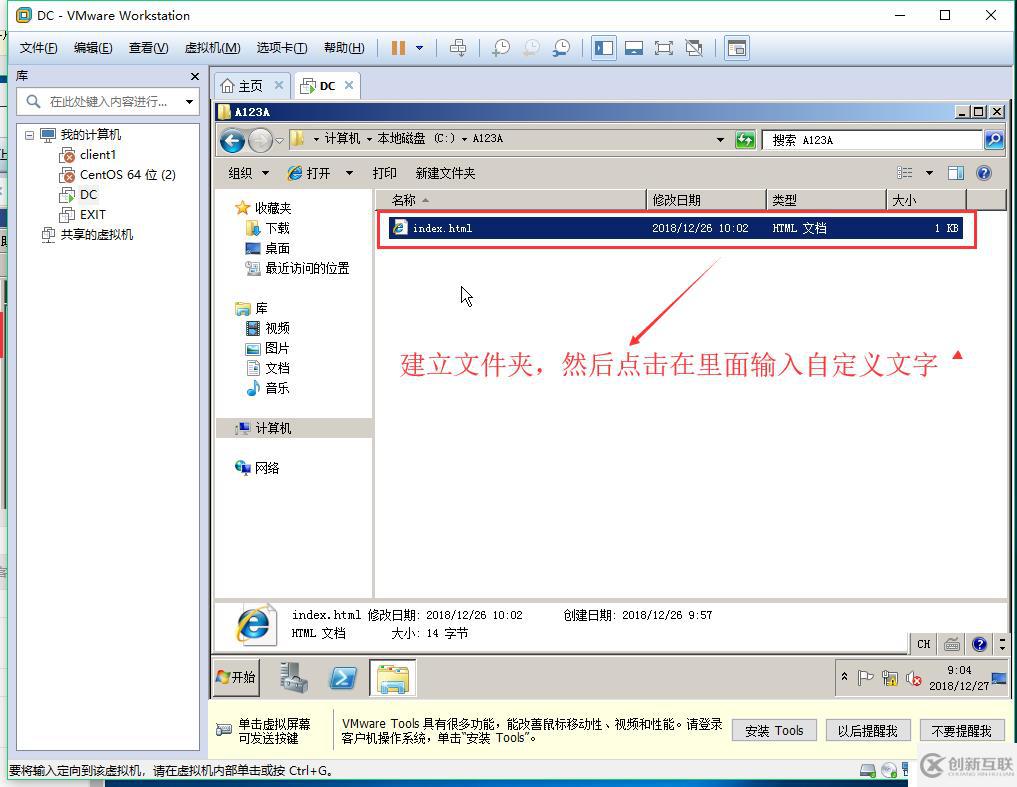
Task: Click the explorer forward navigation button
Action: point(260,140)
